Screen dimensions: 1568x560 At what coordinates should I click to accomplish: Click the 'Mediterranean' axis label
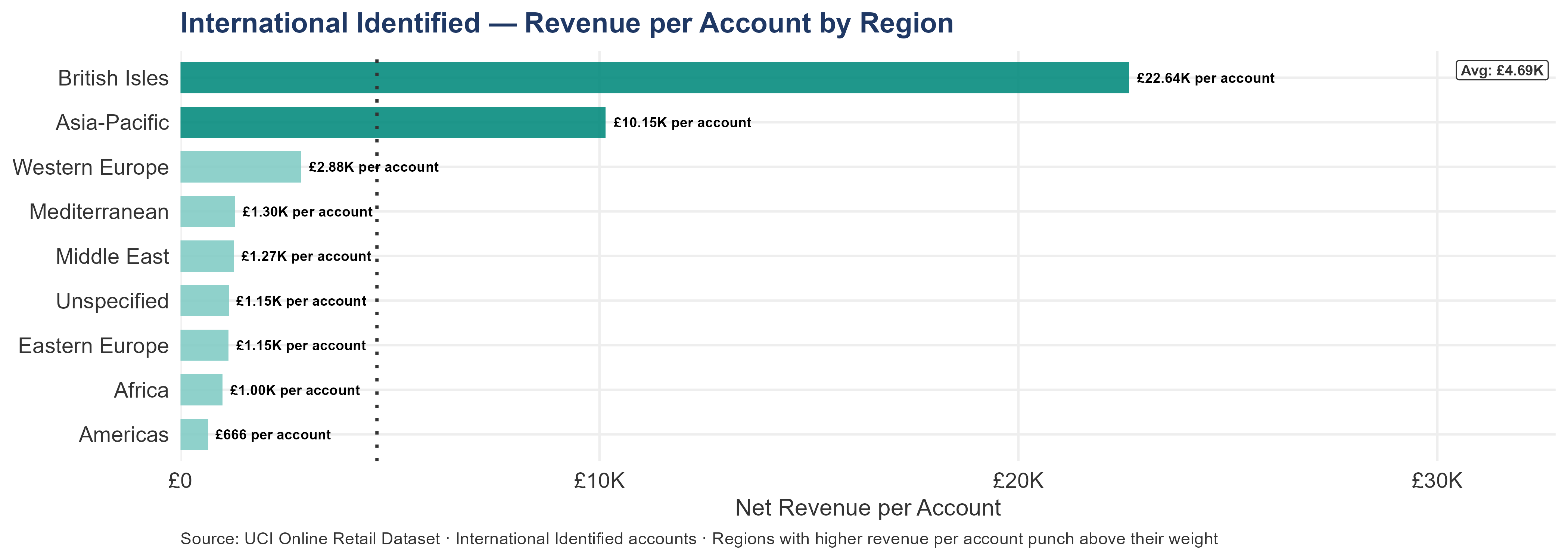(x=99, y=212)
